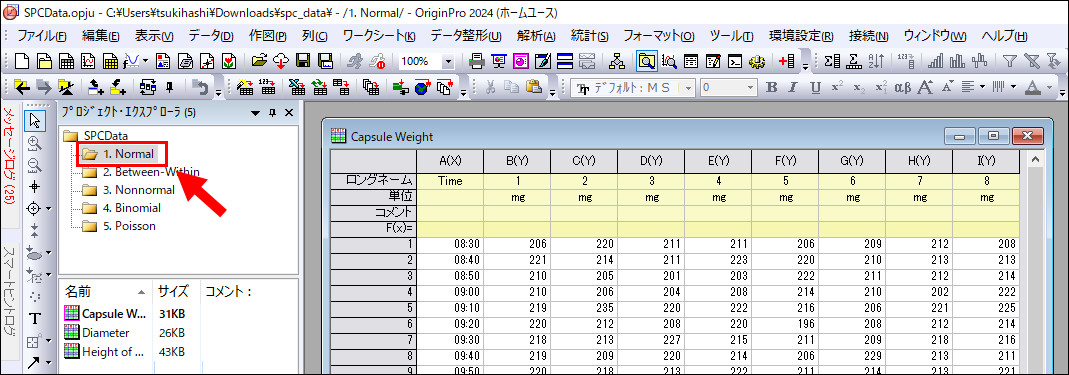Open the font name dropdown

click(x=689, y=87)
